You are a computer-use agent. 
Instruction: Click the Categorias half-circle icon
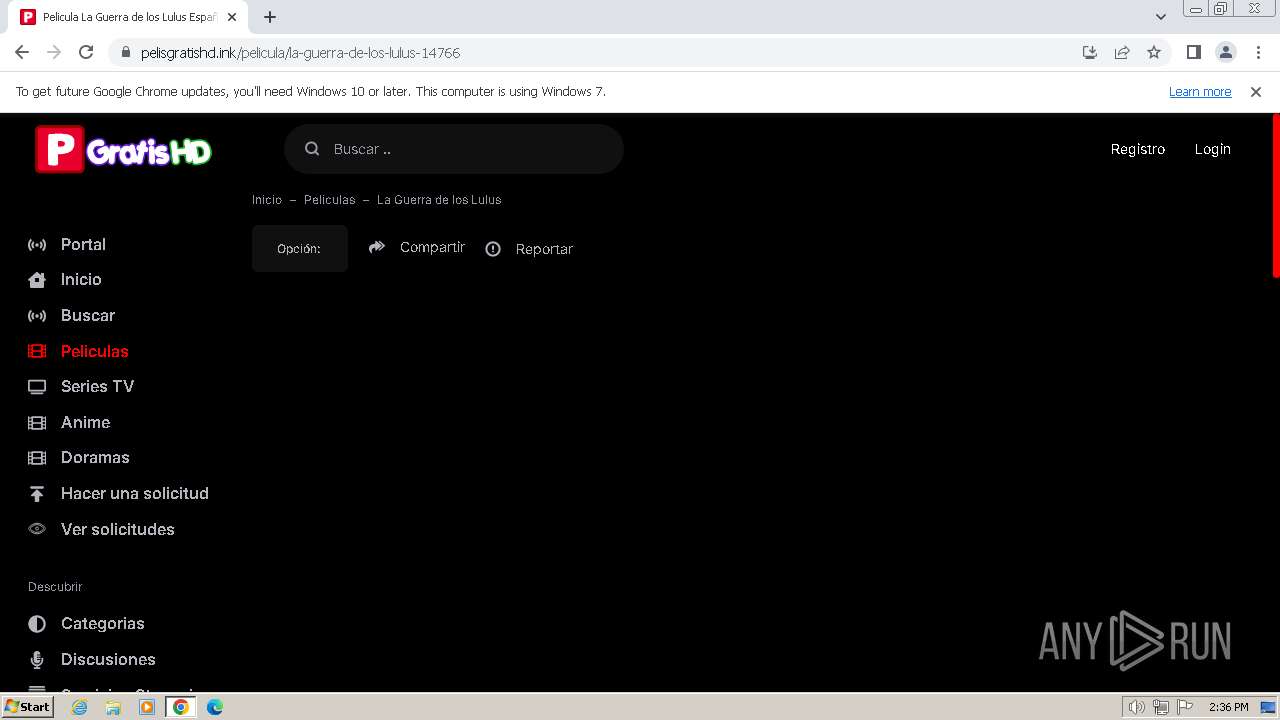point(37,624)
